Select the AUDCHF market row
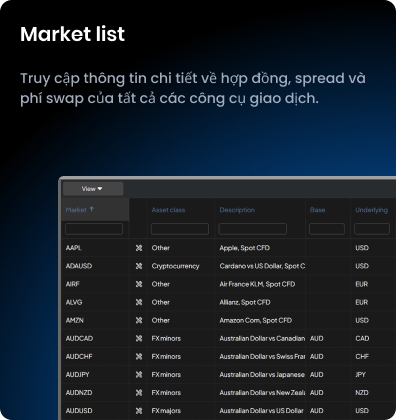Screen dimensions: 396x420 [x=229, y=357]
